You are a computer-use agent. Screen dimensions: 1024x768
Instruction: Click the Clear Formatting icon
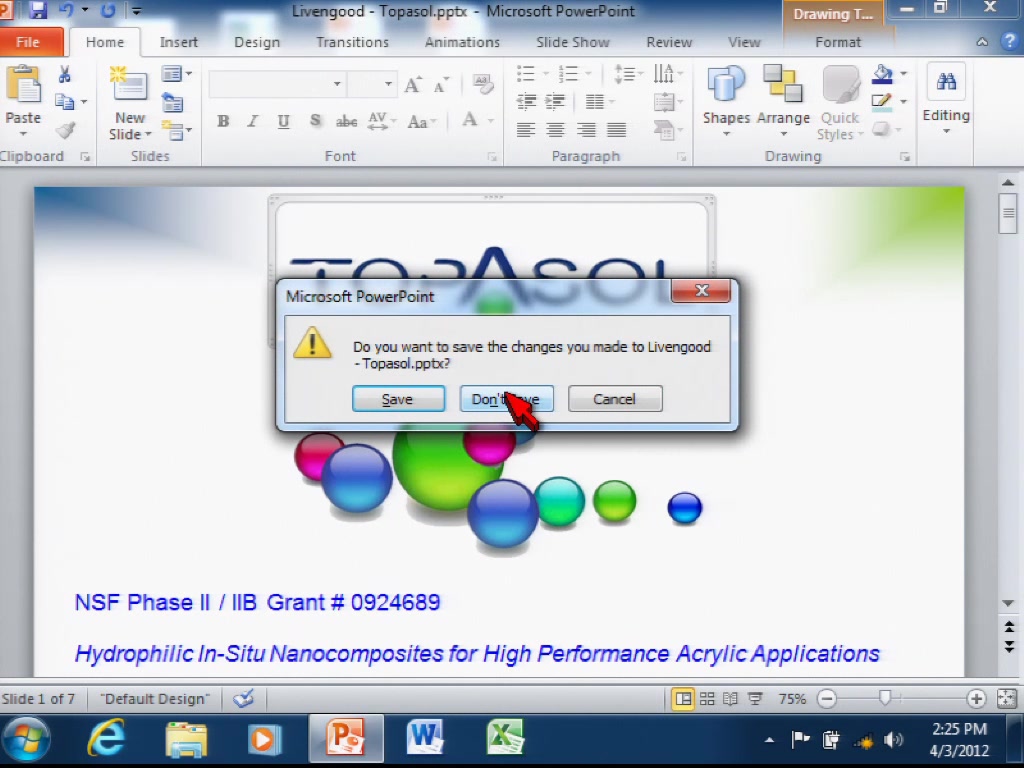483,84
